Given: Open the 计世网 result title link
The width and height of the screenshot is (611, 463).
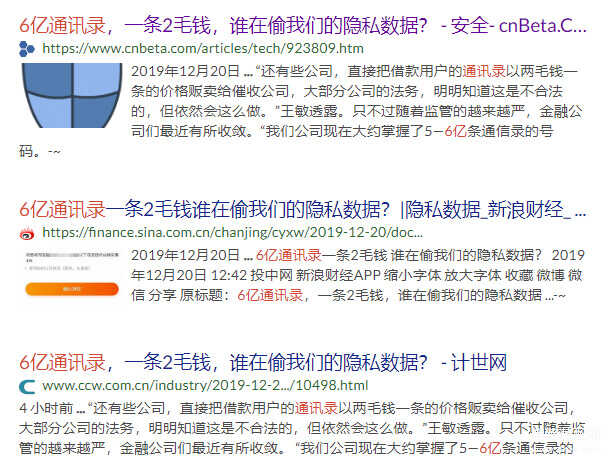Looking at the screenshot, I should (x=263, y=363).
